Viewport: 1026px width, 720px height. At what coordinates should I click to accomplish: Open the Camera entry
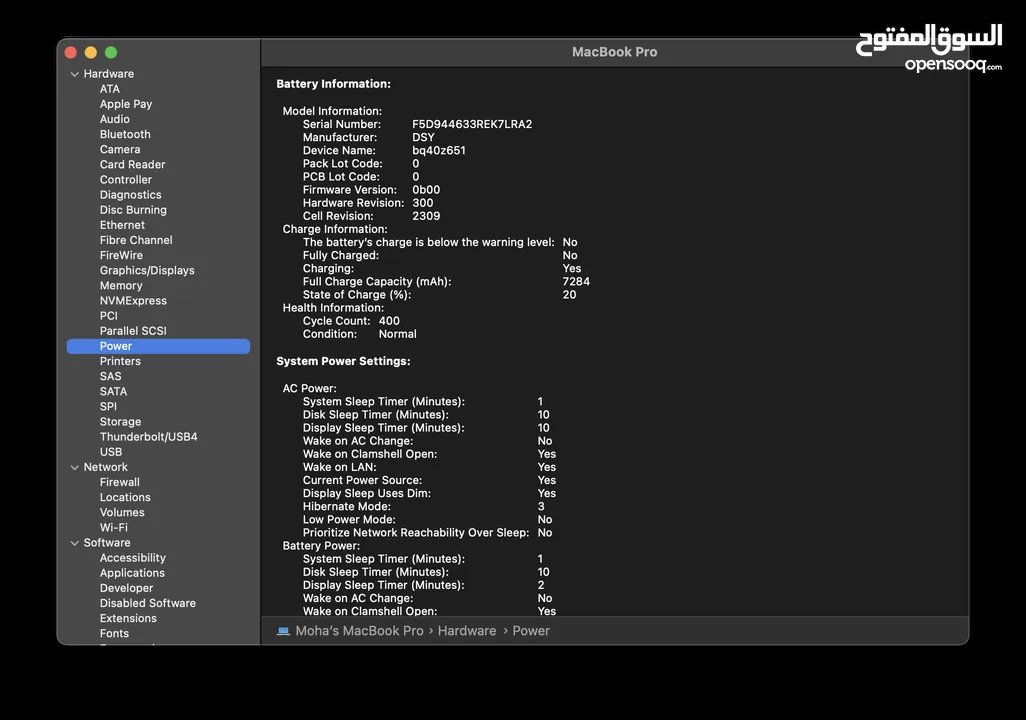[120, 149]
